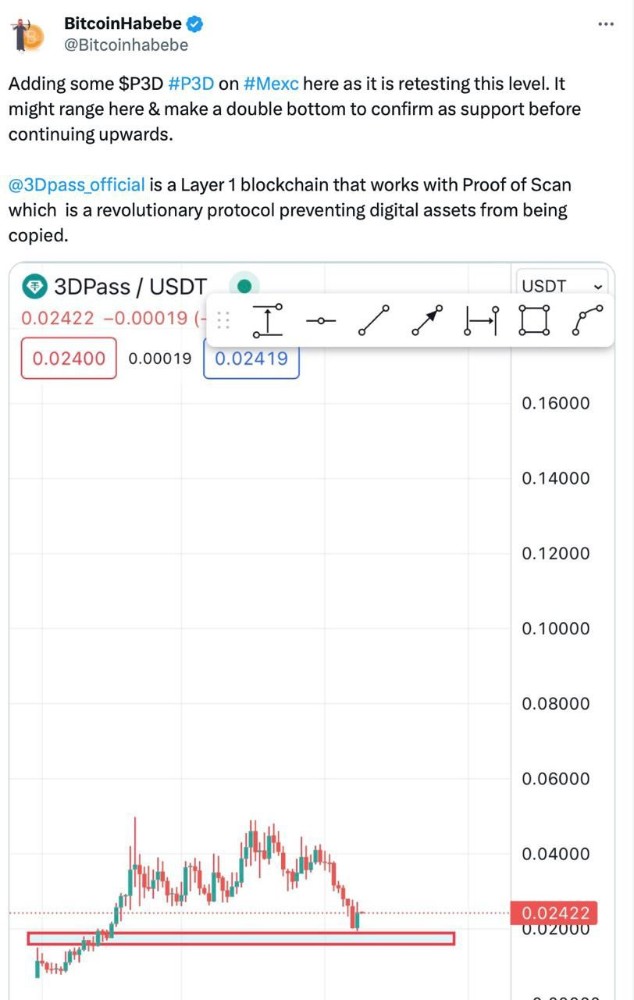Select the rectangle drawing tool
The width and height of the screenshot is (634, 1000).
[x=534, y=320]
